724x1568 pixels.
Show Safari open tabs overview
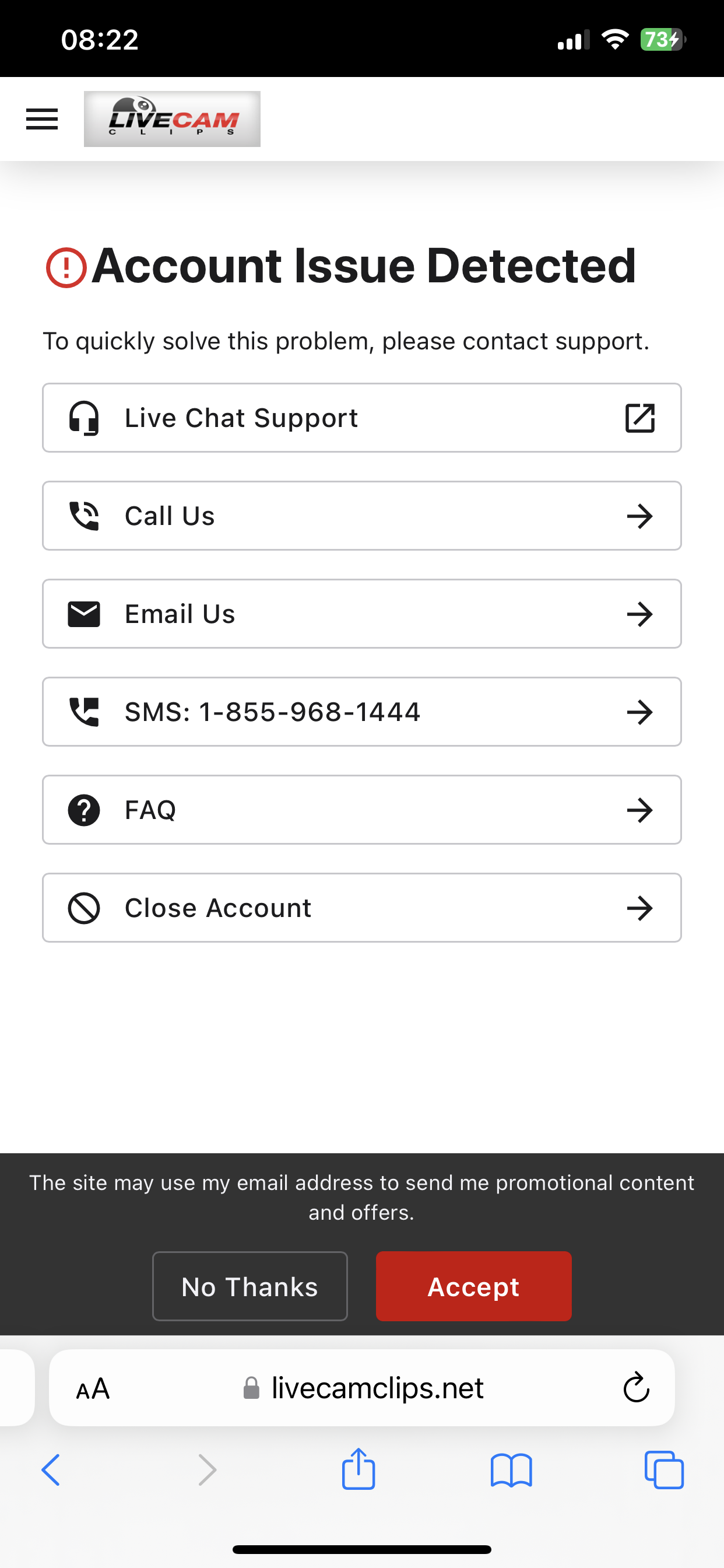664,1470
